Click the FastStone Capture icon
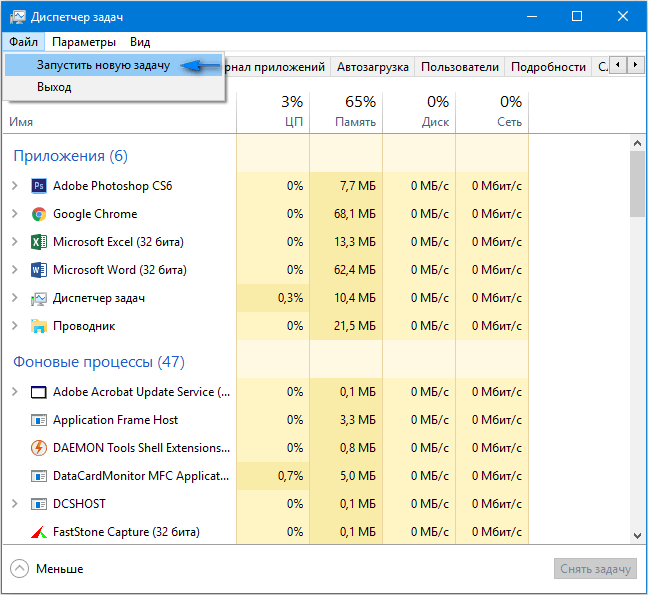Viewport: 648px width, 595px height. [39, 532]
